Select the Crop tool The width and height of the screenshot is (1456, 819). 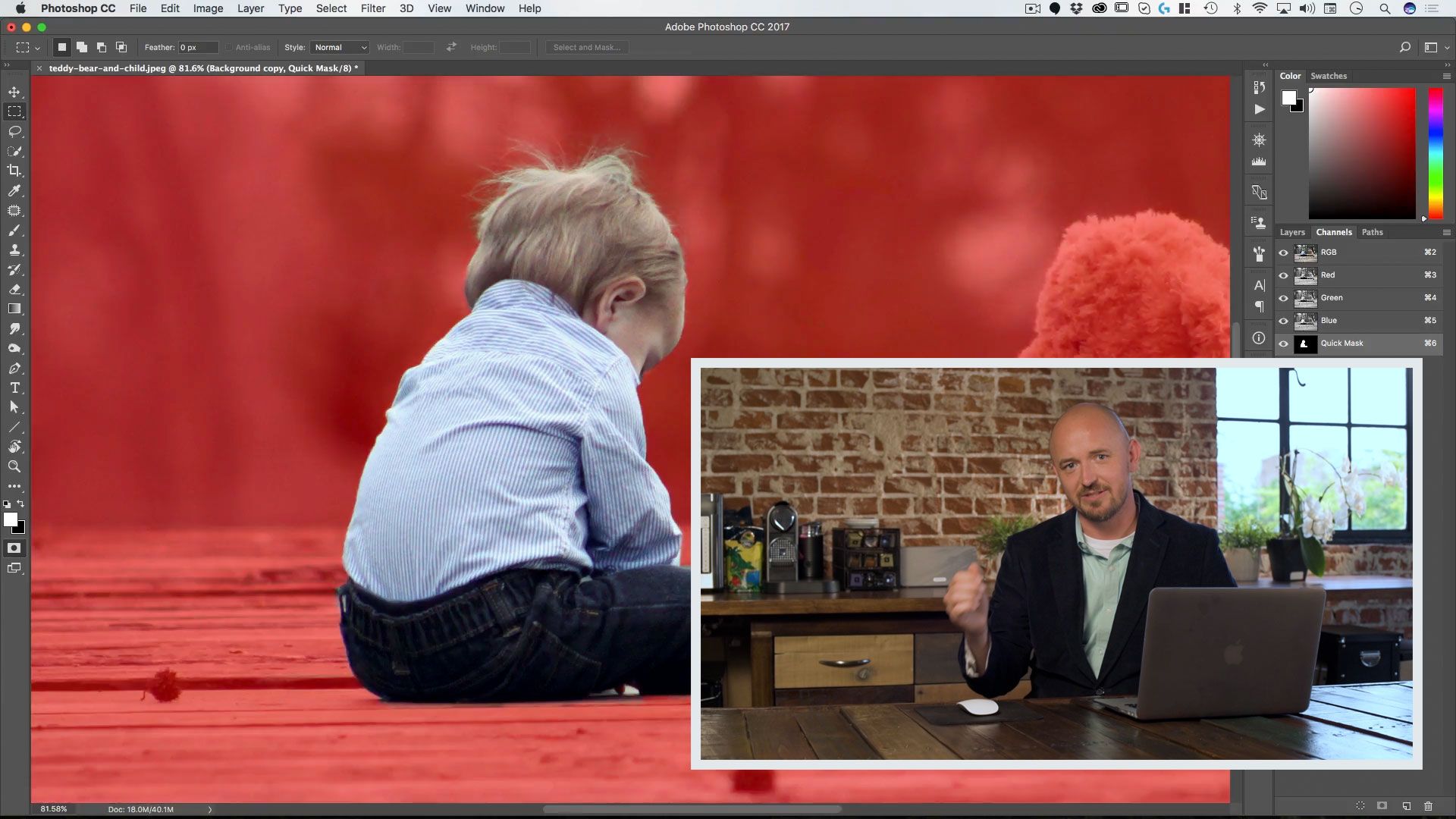coord(14,171)
